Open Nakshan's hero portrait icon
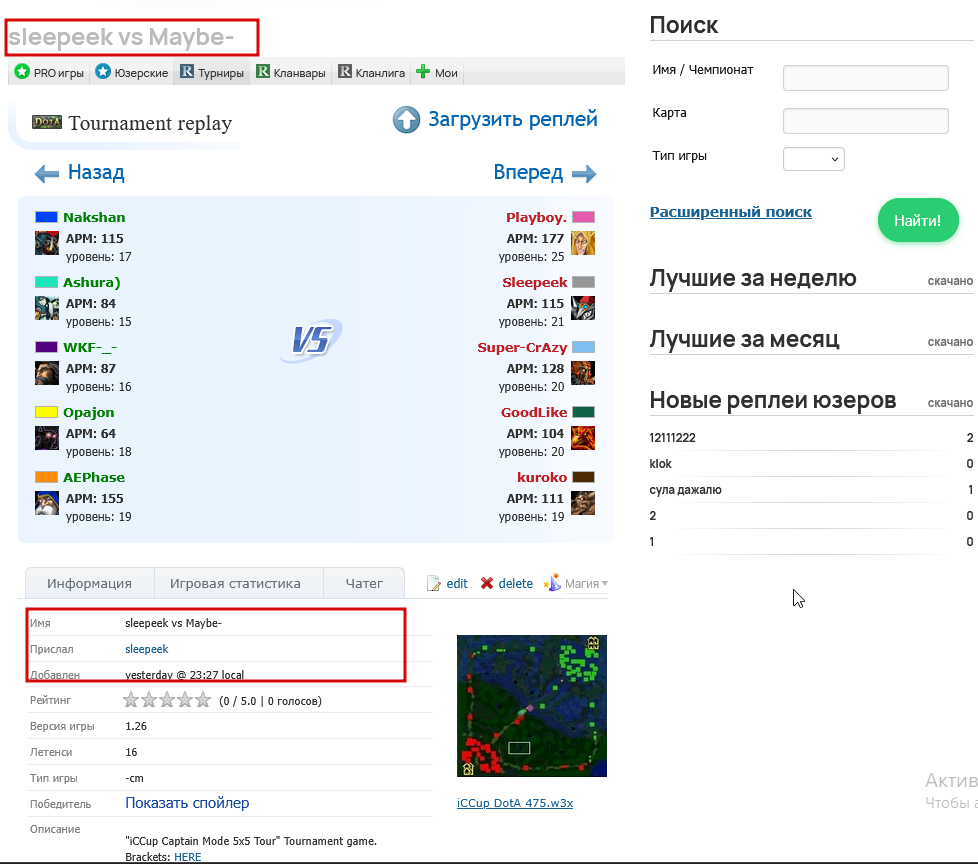Screen dimensions: 978x864 point(47,243)
